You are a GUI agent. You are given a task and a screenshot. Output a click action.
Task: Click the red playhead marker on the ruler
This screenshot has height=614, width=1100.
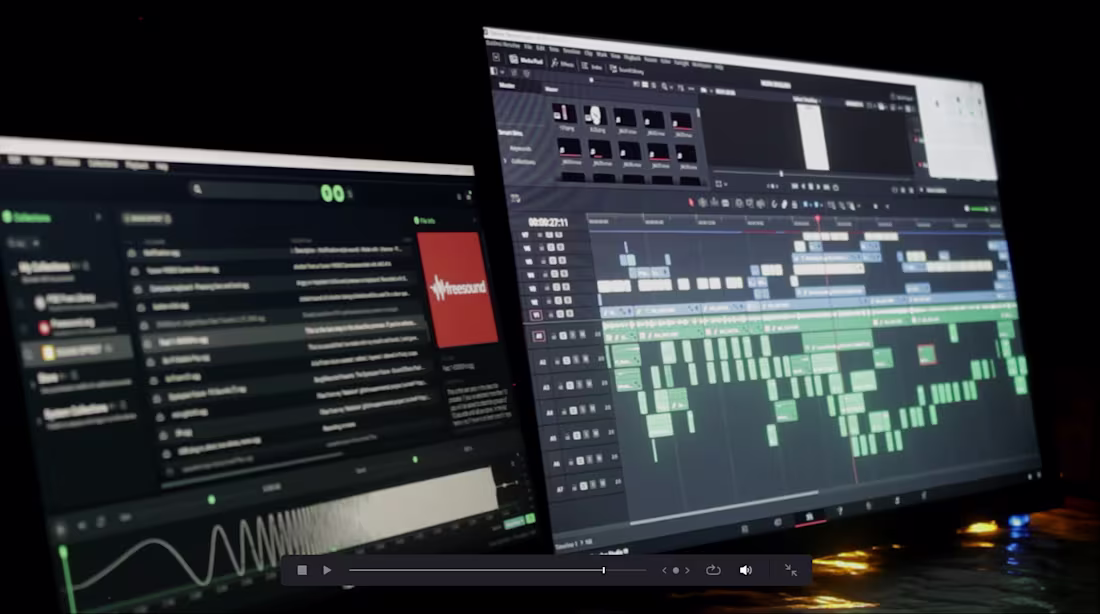(817, 220)
